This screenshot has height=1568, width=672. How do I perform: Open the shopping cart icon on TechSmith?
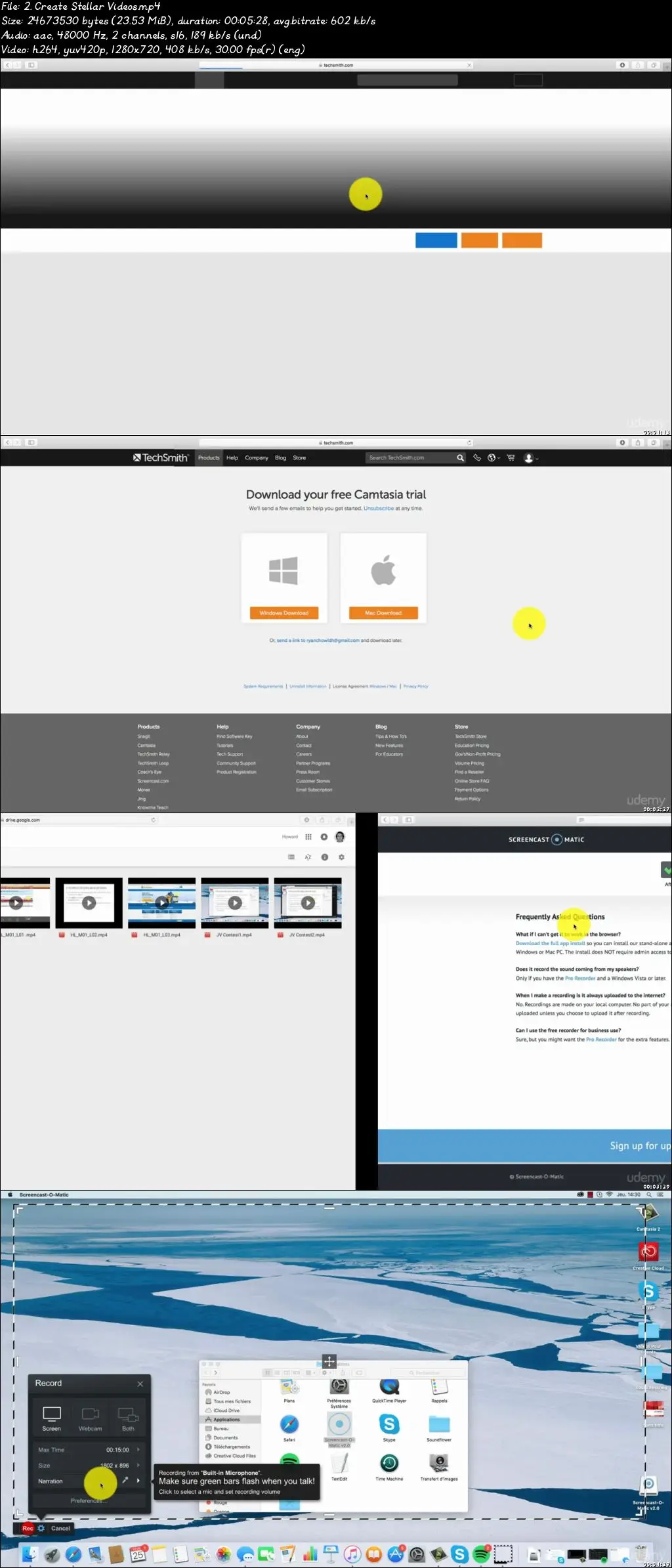511,457
